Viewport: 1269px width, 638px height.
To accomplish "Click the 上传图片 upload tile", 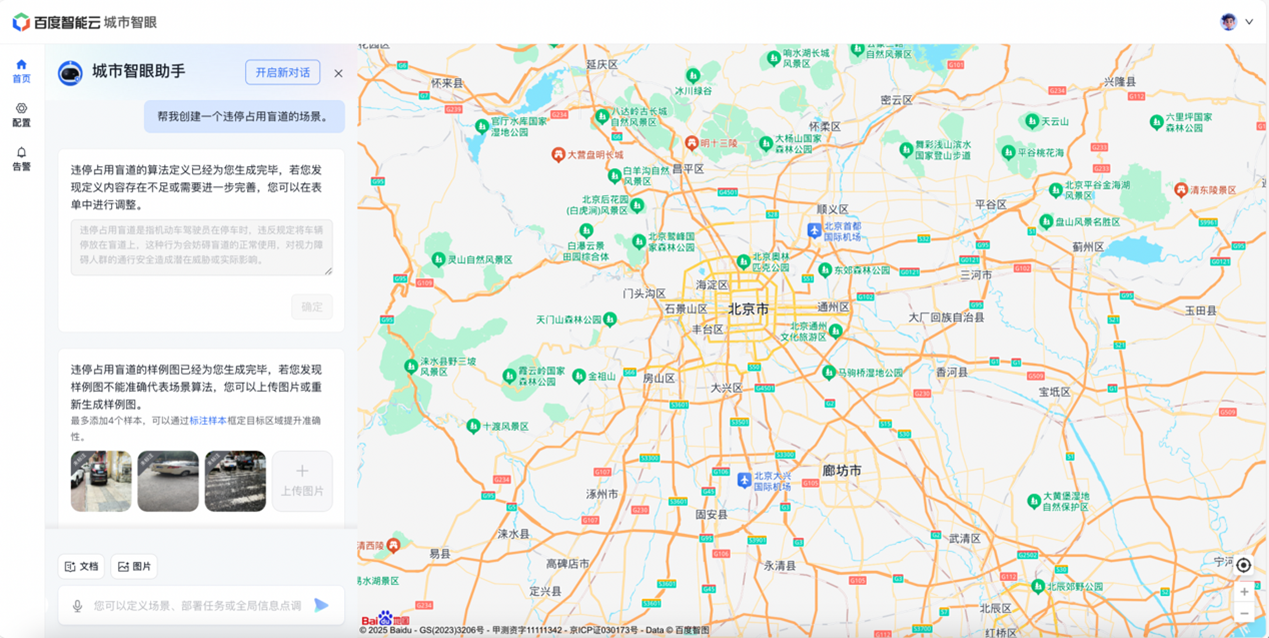I will pyautogui.click(x=302, y=480).
